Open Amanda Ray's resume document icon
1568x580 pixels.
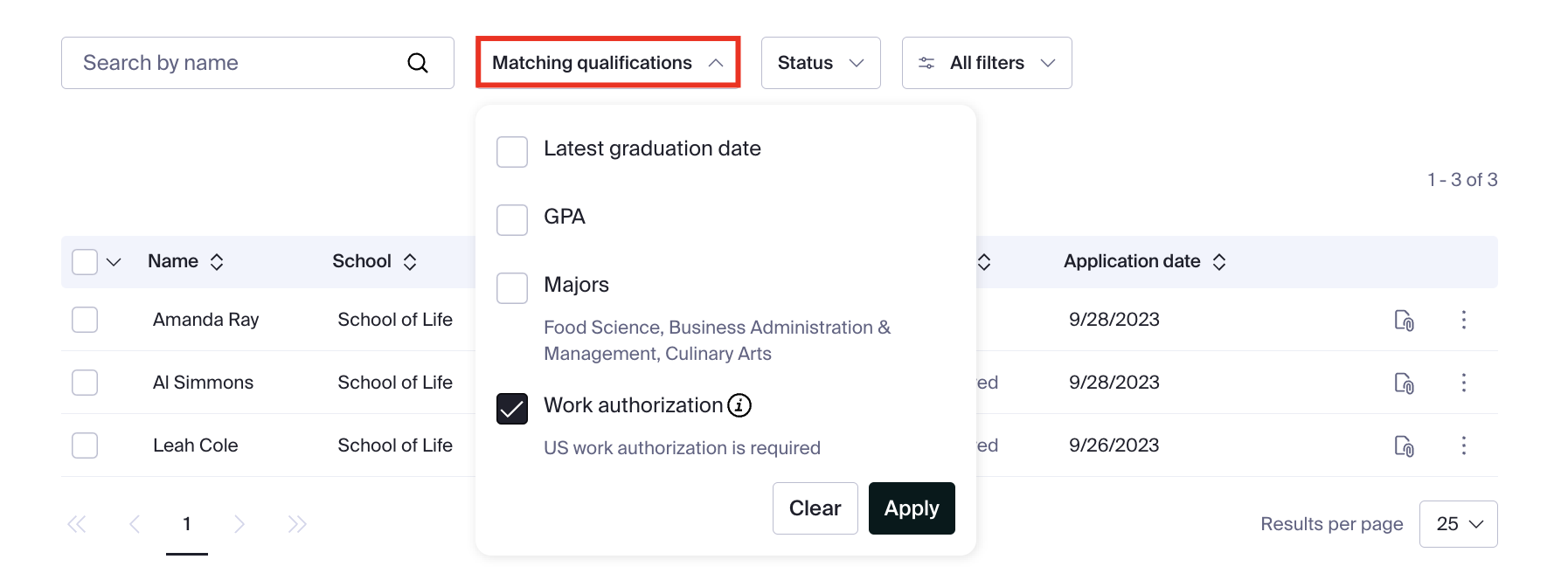click(x=1404, y=321)
